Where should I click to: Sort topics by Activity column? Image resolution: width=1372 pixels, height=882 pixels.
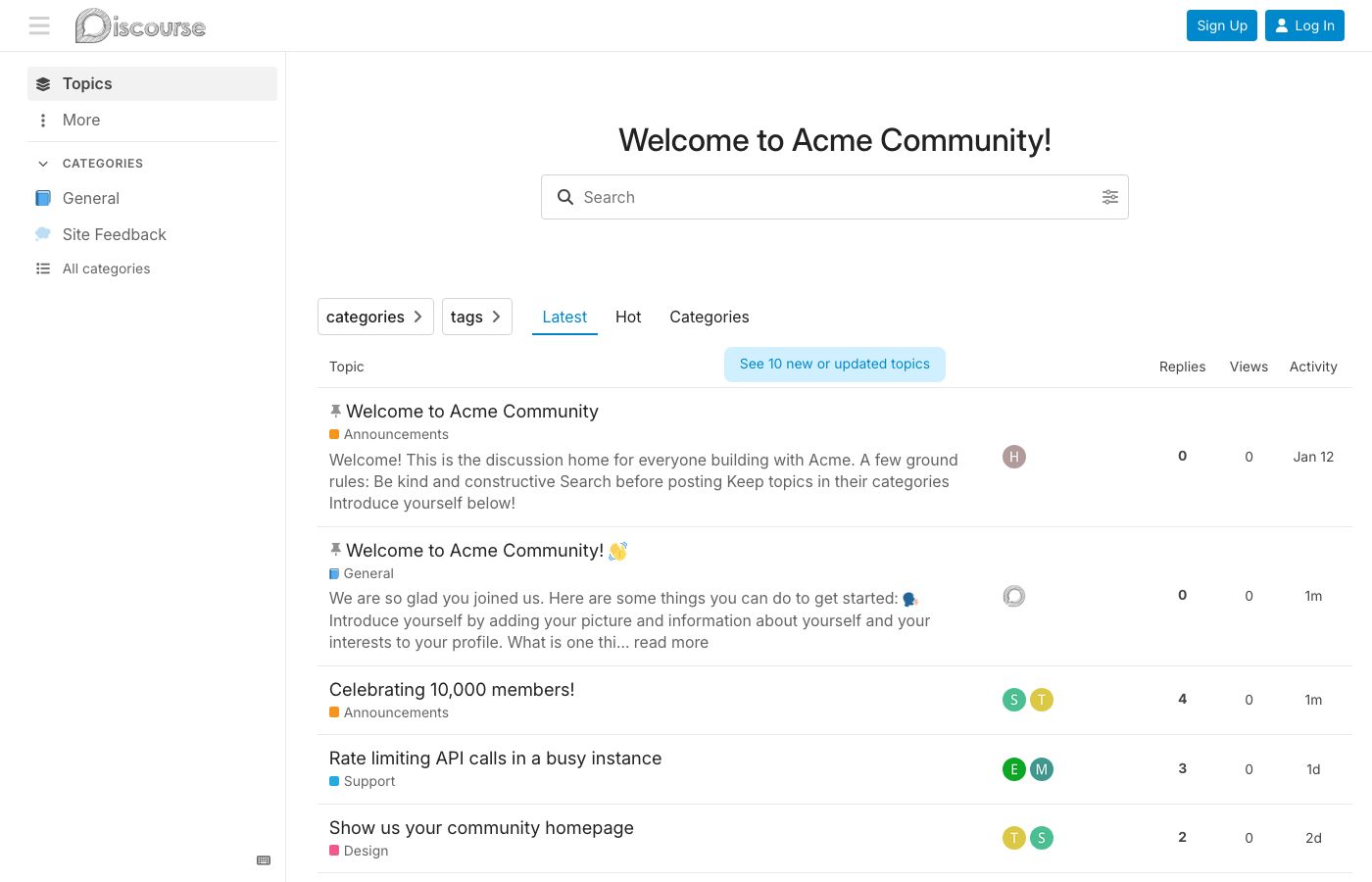point(1313,367)
